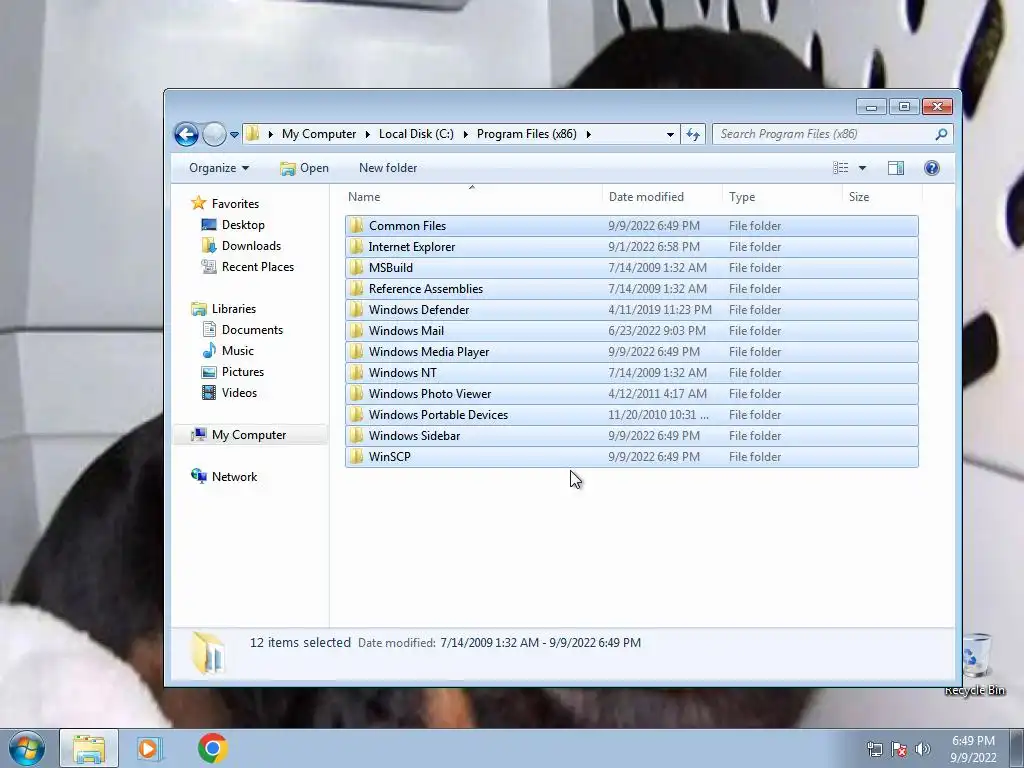Image resolution: width=1024 pixels, height=768 pixels.
Task: Click date 6/23/2022 9:03 PM cell
Action: click(656, 330)
